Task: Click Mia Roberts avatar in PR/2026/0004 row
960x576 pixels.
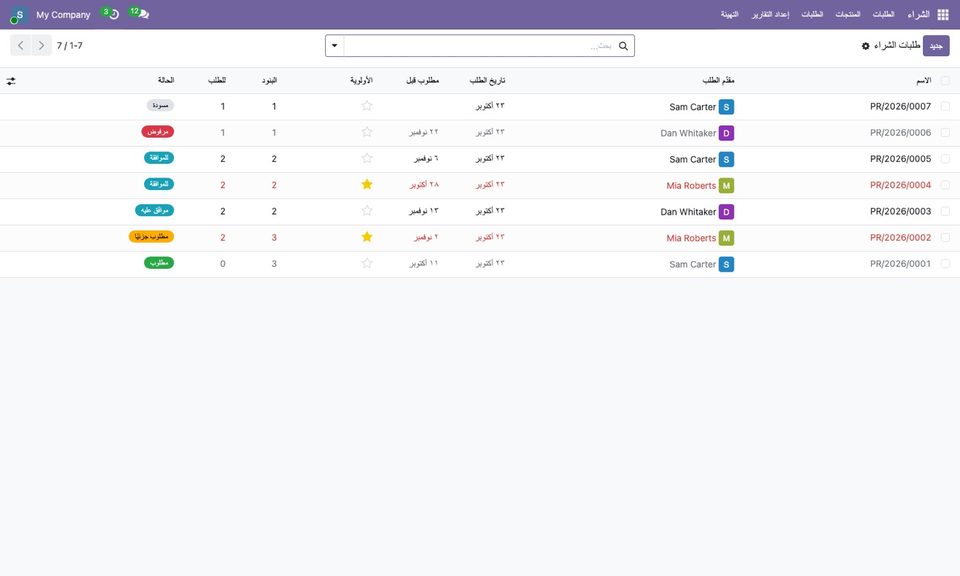Action: coord(726,185)
